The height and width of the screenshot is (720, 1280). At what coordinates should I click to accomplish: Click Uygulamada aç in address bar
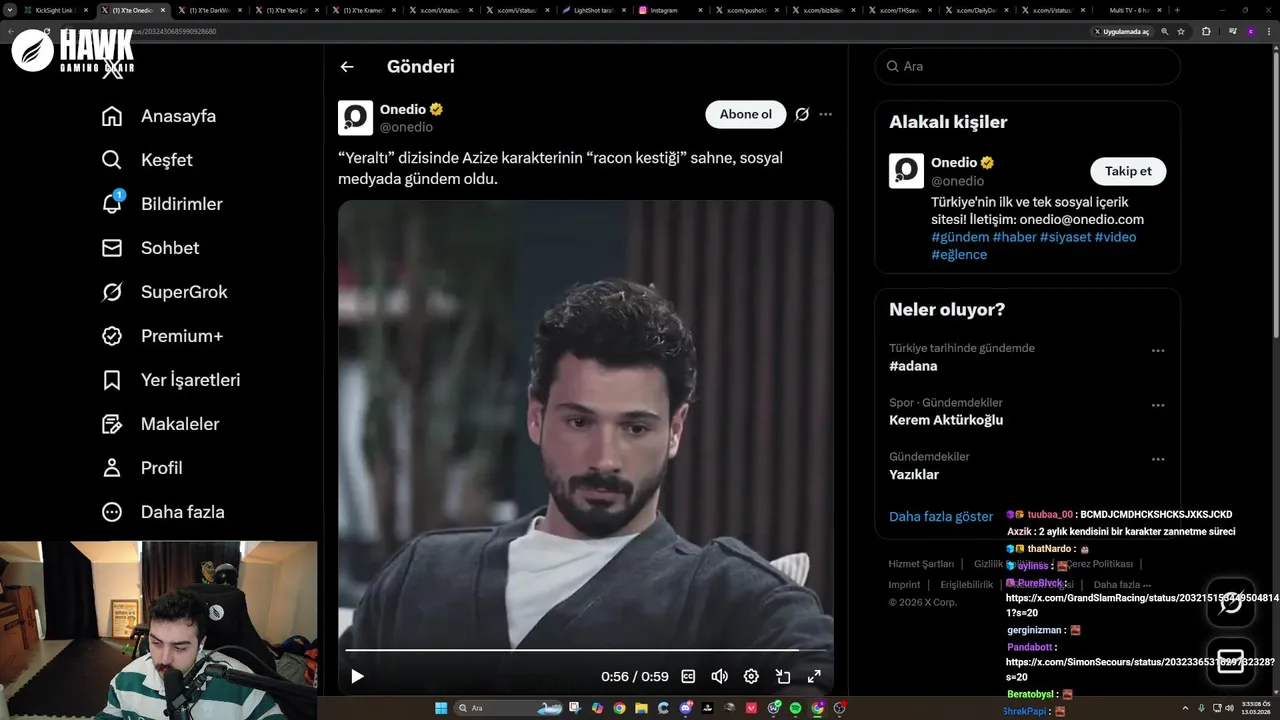tap(1121, 32)
